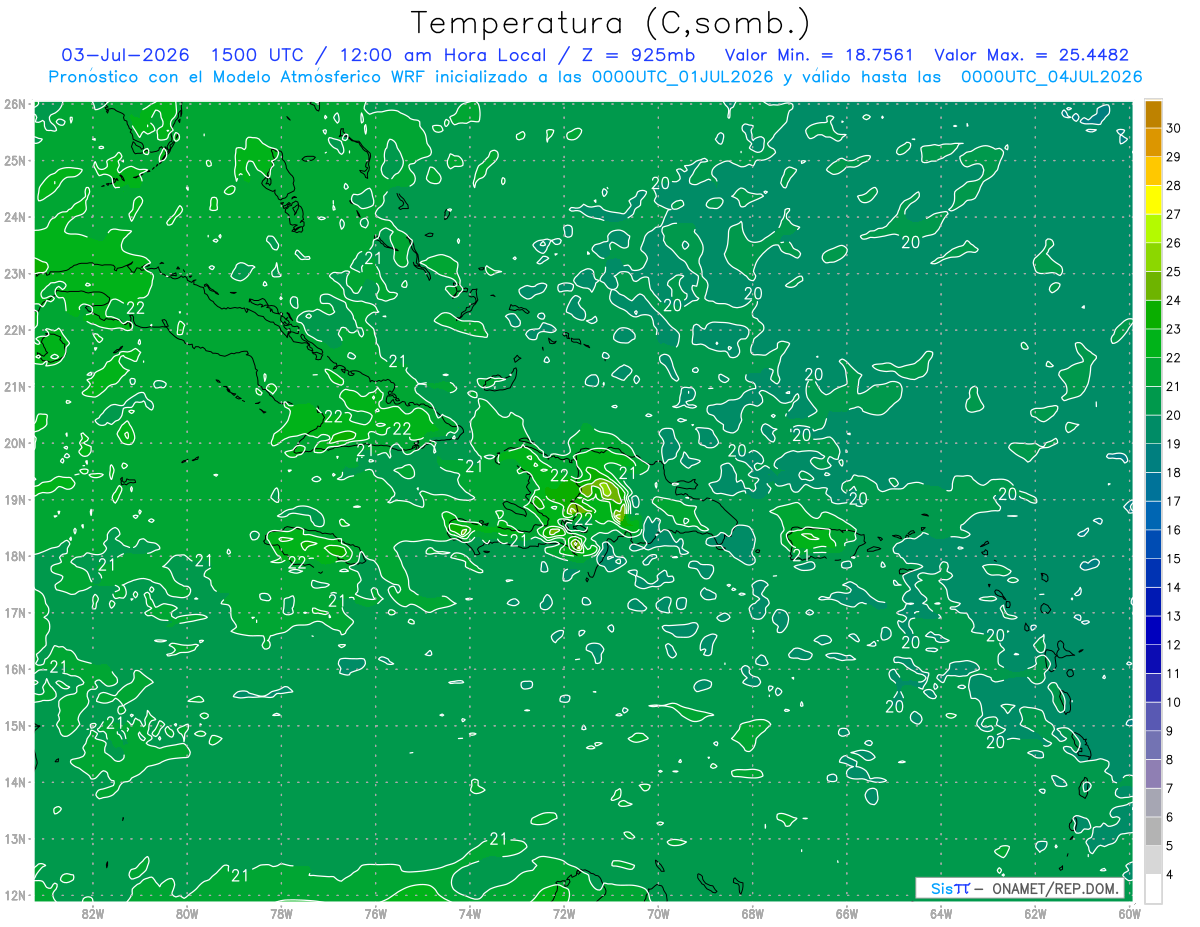
Task: Click the color scale label '30'
Action: pos(1174,128)
